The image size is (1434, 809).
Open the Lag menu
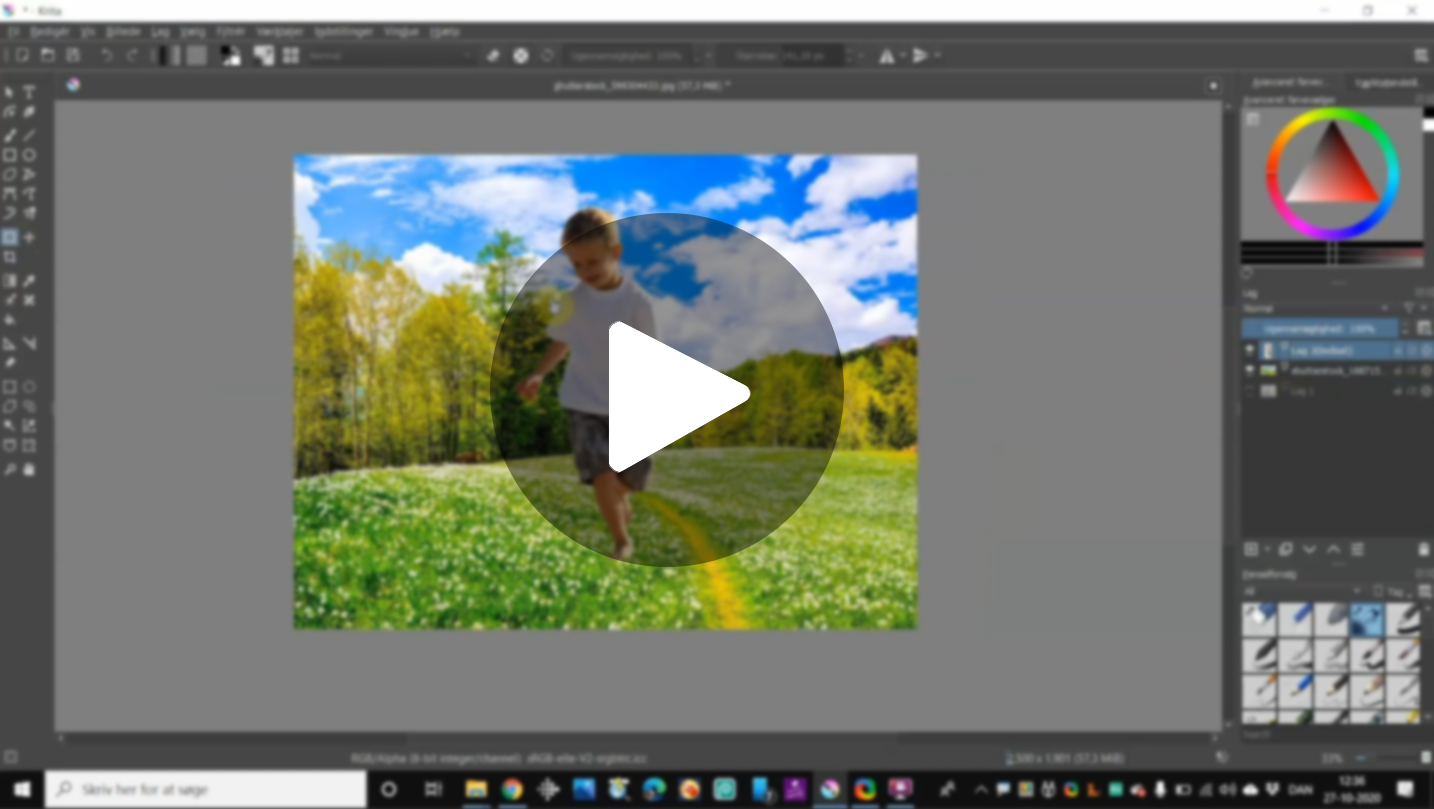tap(160, 31)
